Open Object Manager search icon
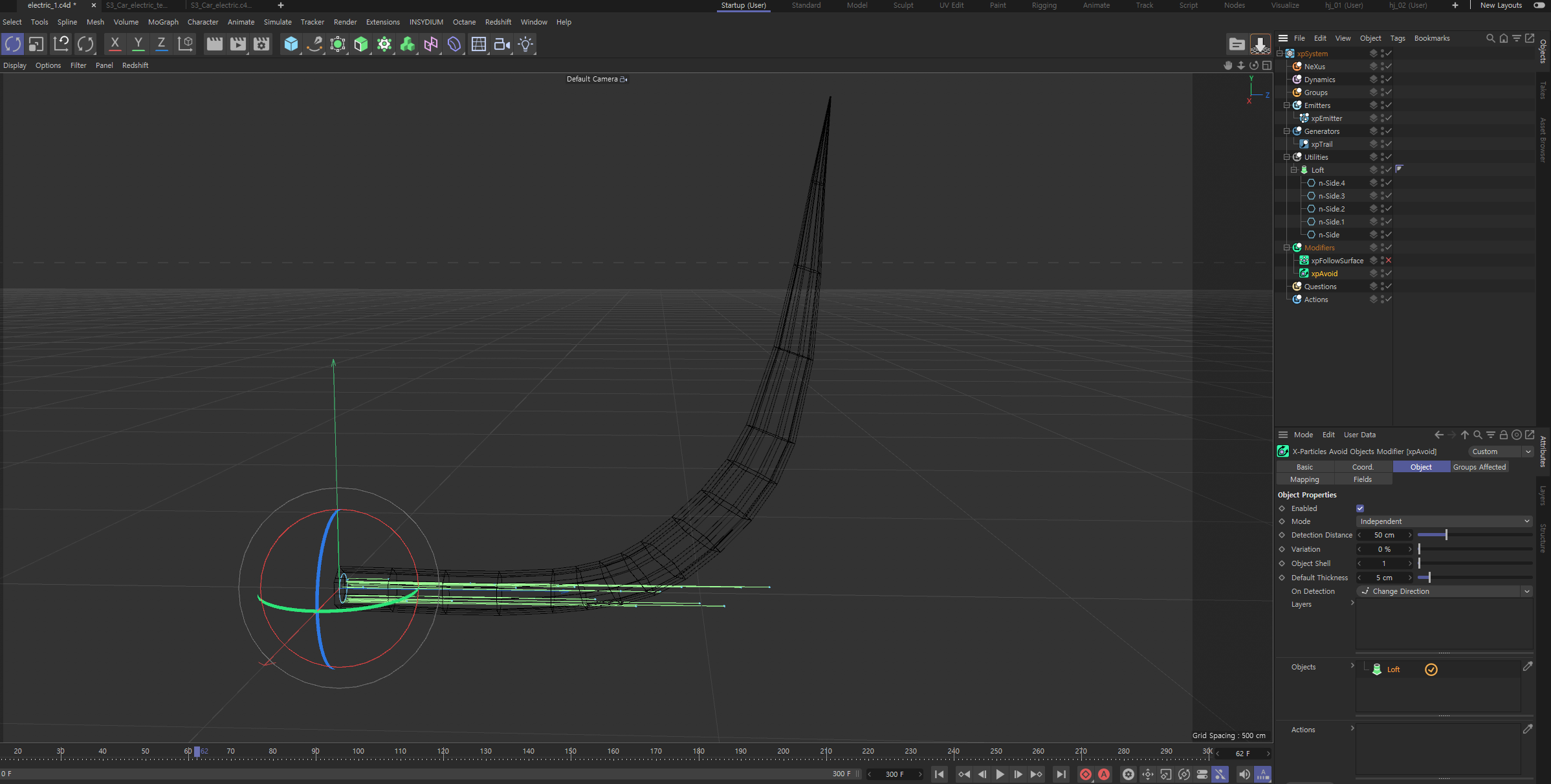The width and height of the screenshot is (1551, 784). tap(1490, 38)
